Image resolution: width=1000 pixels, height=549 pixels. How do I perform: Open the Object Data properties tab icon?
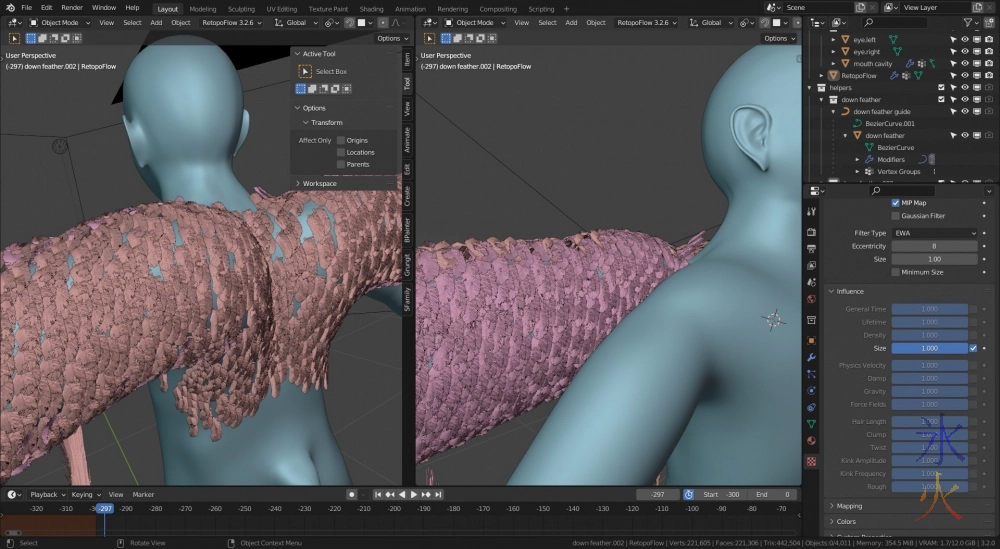click(x=811, y=424)
